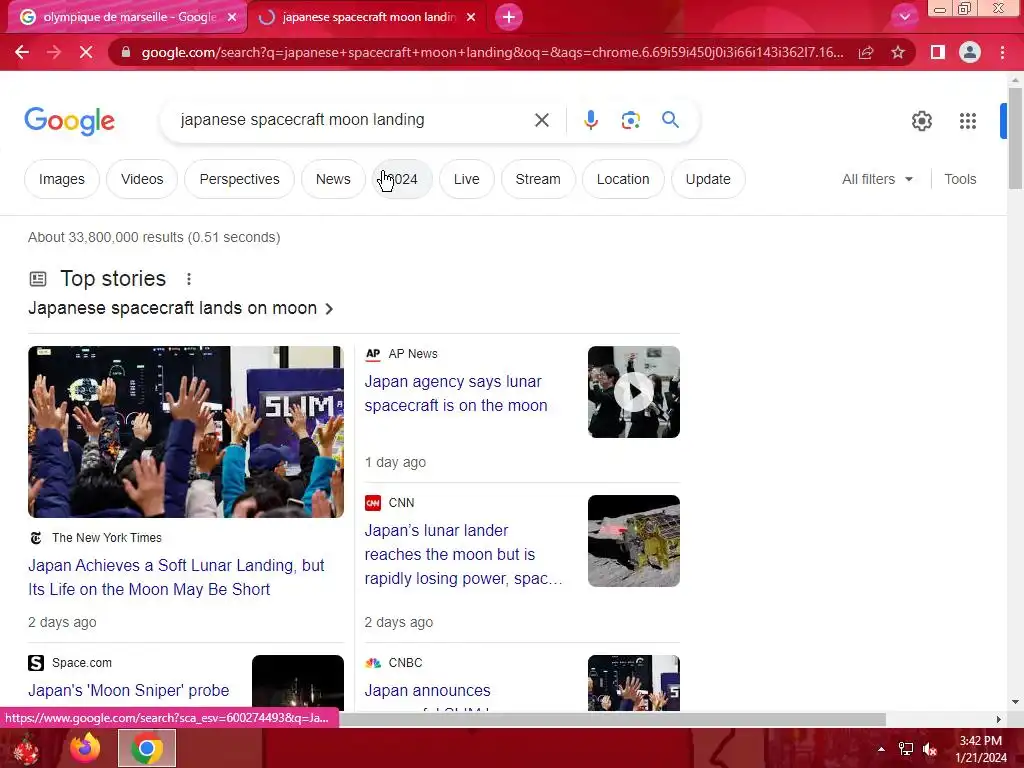Screen dimensions: 1024x768
Task: Open search Tools
Action: 960,179
